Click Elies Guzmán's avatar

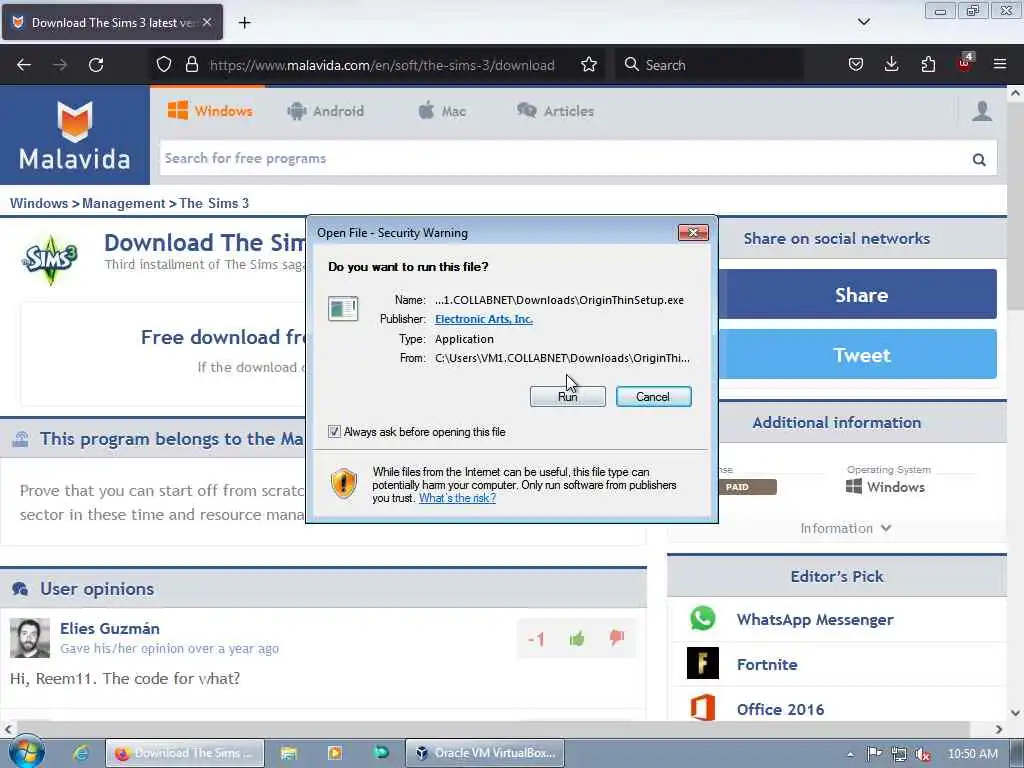[x=29, y=638]
